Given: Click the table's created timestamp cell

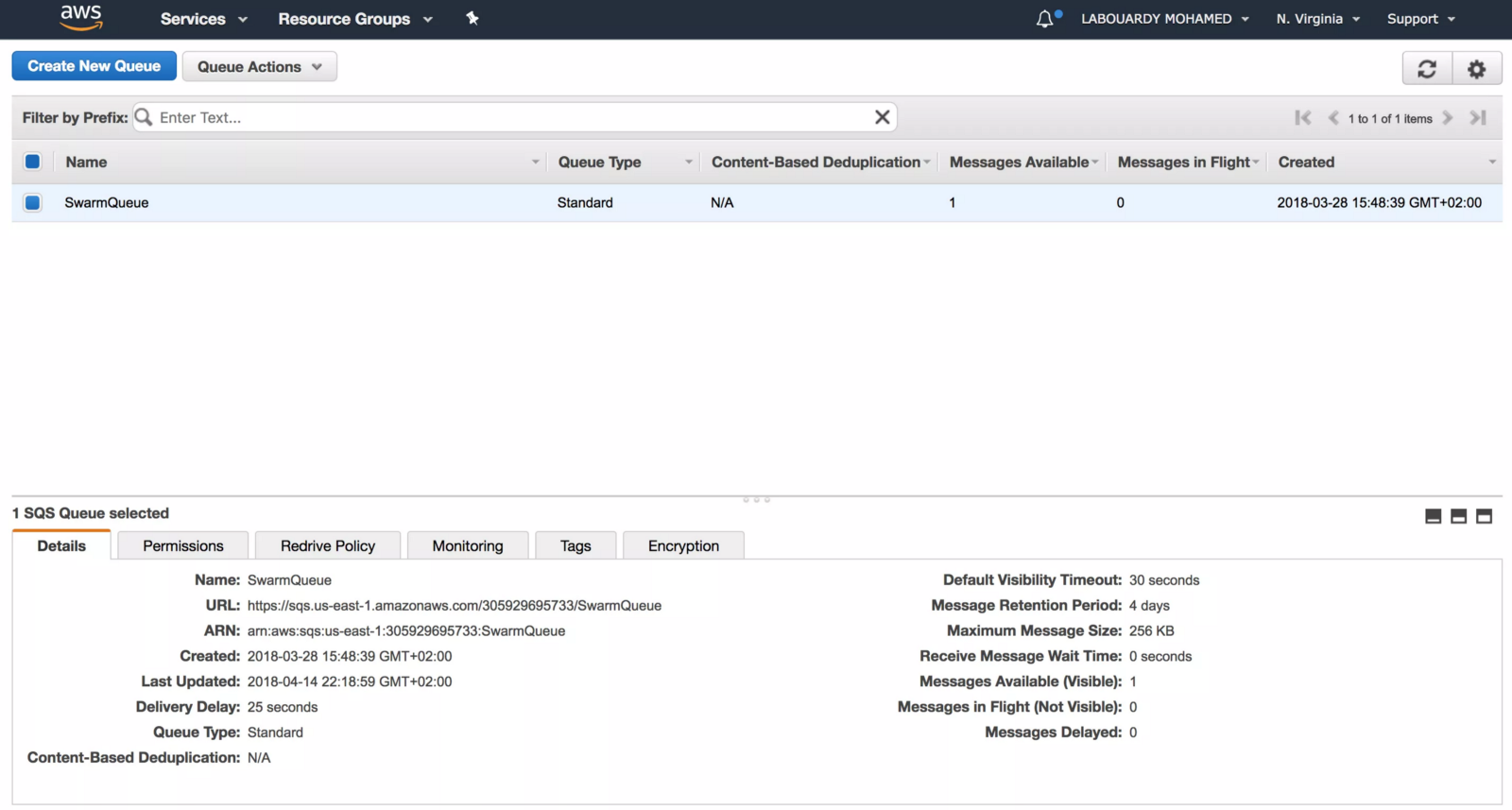Looking at the screenshot, I should click(x=1380, y=202).
